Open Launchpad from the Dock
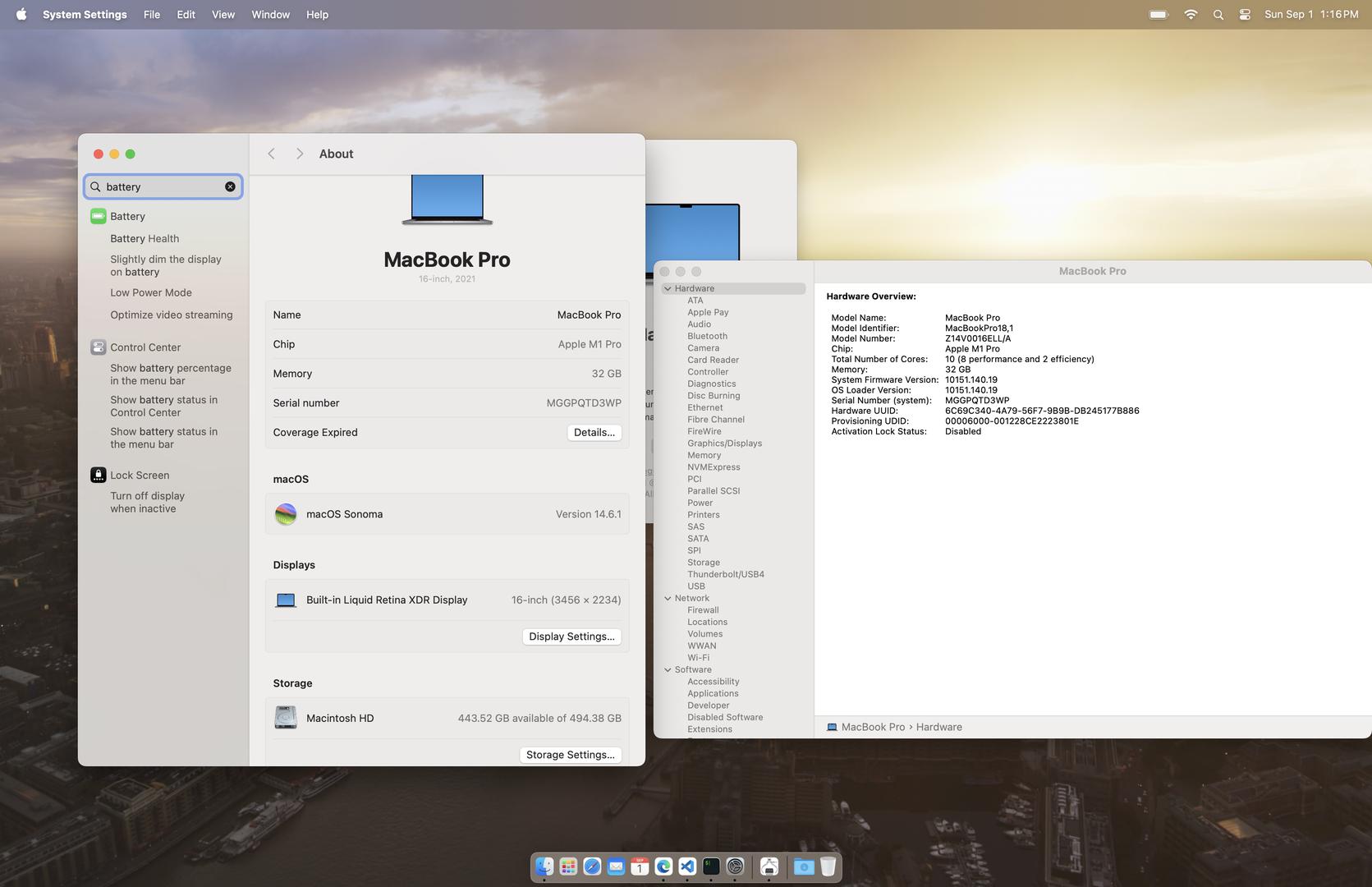This screenshot has width=1372, height=887. click(x=568, y=866)
